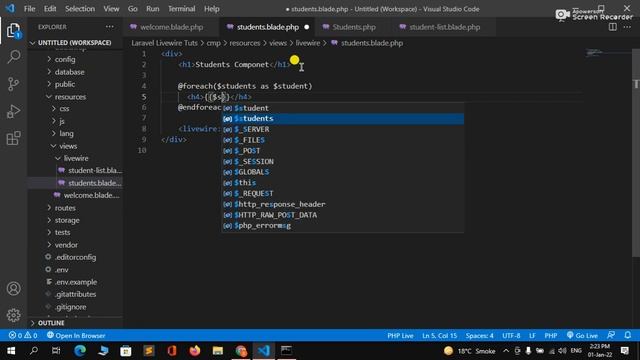
Task: Open the File menu
Action: (29, 9)
